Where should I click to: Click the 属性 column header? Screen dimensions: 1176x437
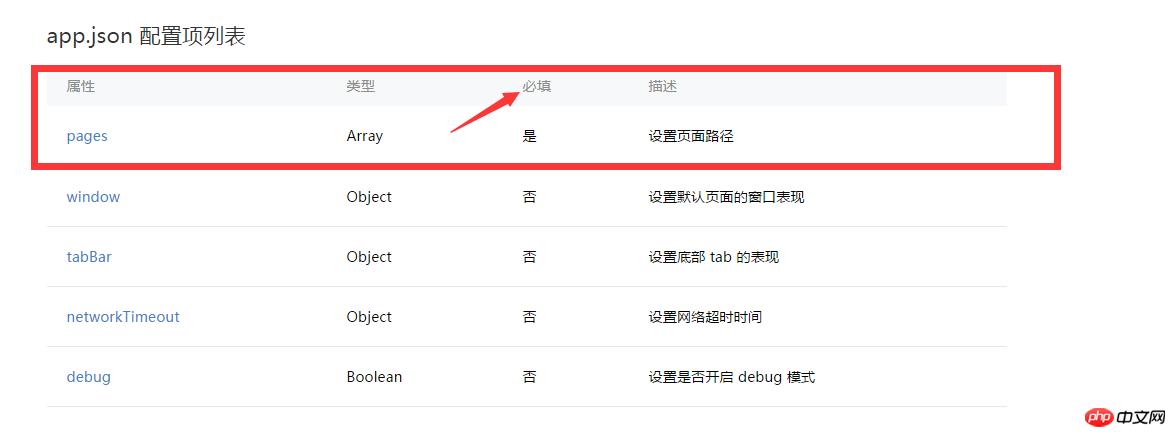point(81,87)
